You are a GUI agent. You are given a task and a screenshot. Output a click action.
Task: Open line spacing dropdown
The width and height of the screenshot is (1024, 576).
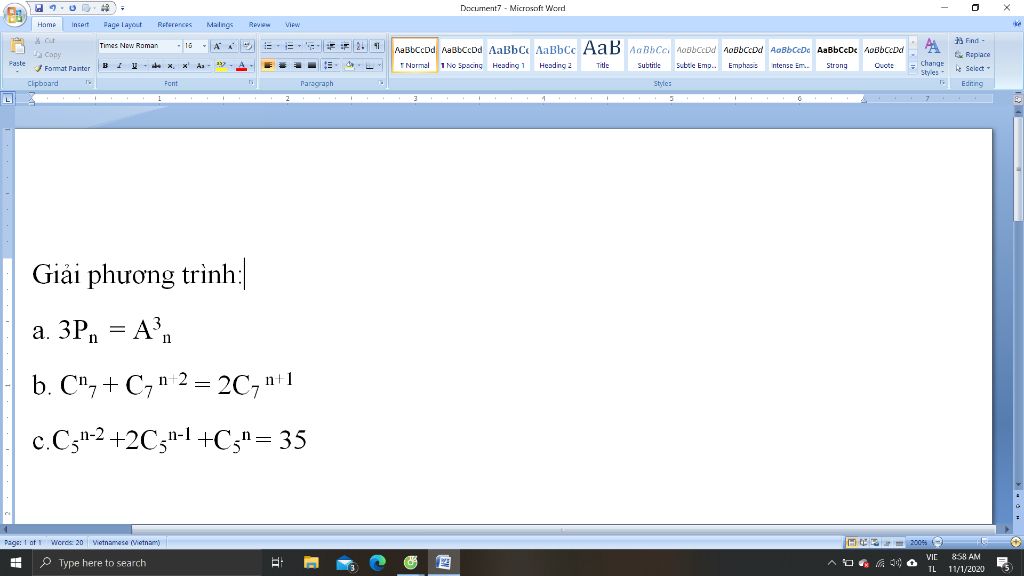pyautogui.click(x=336, y=65)
